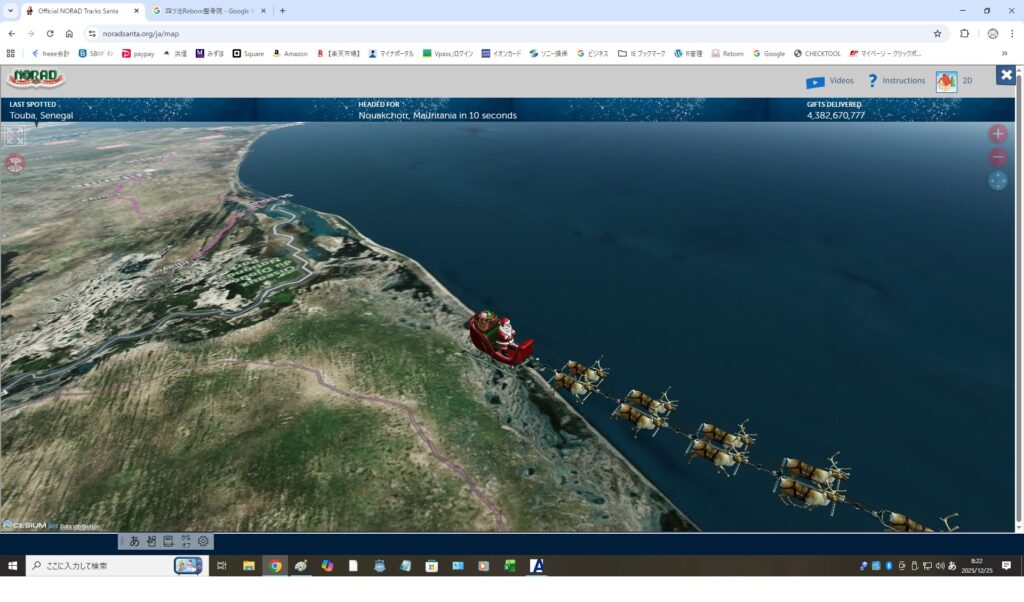Zoom in with the plus map button
The width and height of the screenshot is (1024, 602).
point(997,134)
